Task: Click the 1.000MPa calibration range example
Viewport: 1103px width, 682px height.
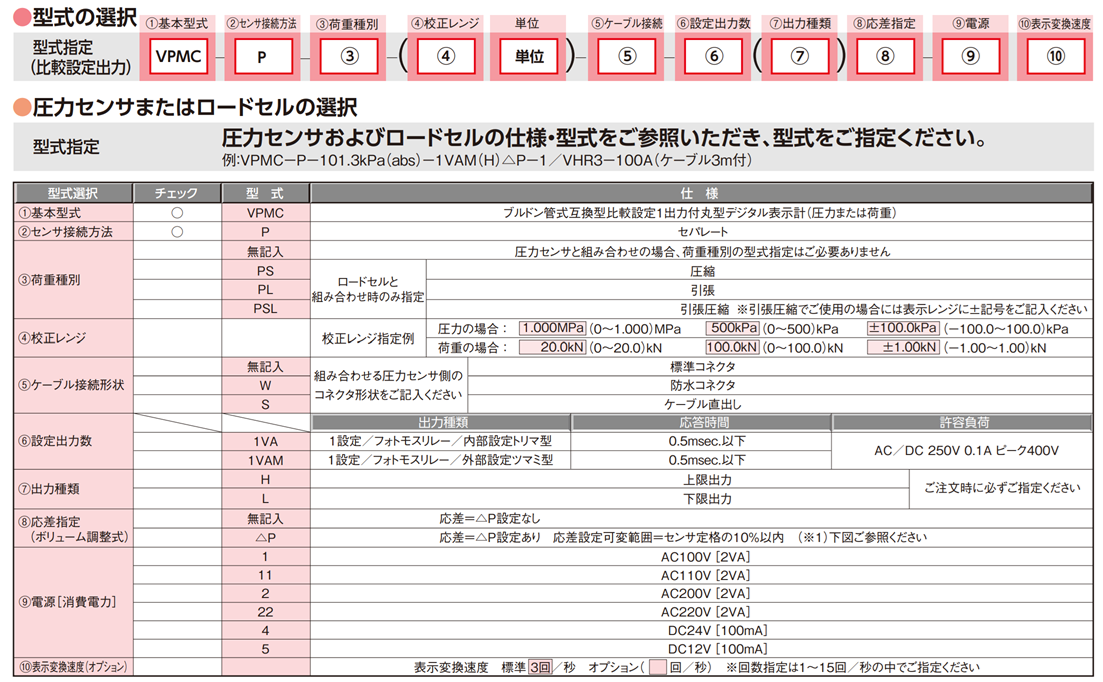Action: pos(553,328)
